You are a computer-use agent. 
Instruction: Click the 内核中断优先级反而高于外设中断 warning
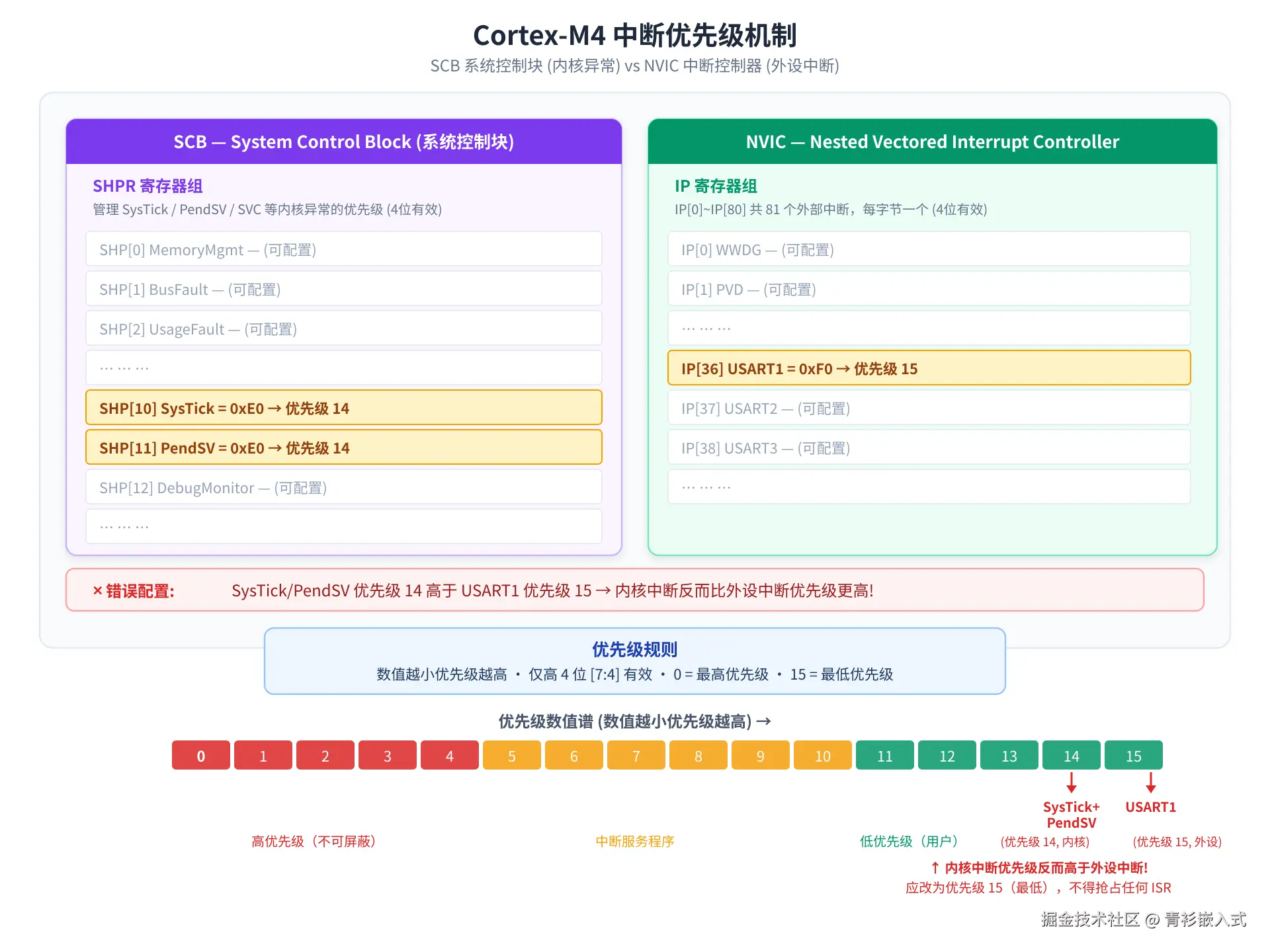(x=1039, y=867)
